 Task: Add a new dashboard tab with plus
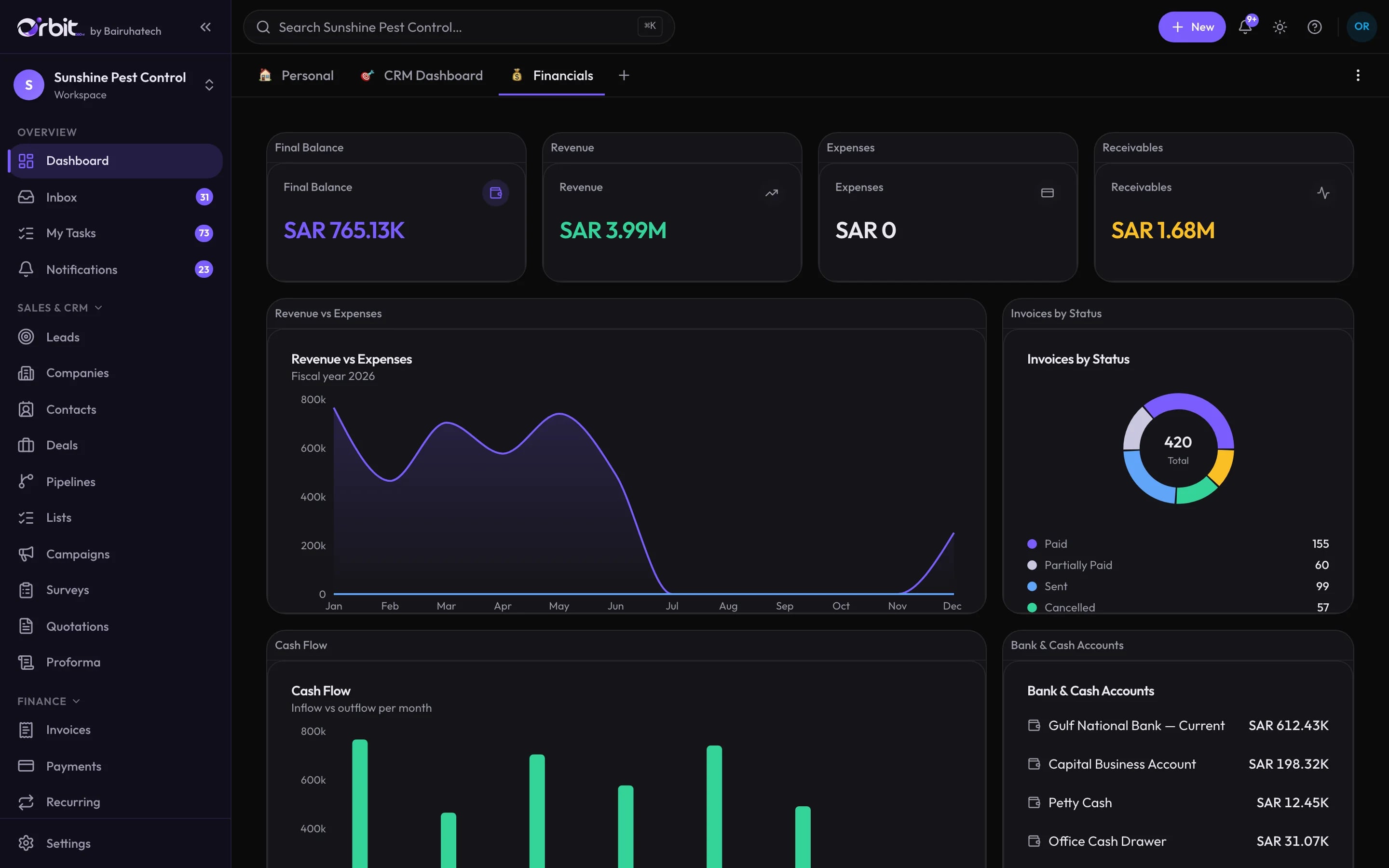click(624, 75)
